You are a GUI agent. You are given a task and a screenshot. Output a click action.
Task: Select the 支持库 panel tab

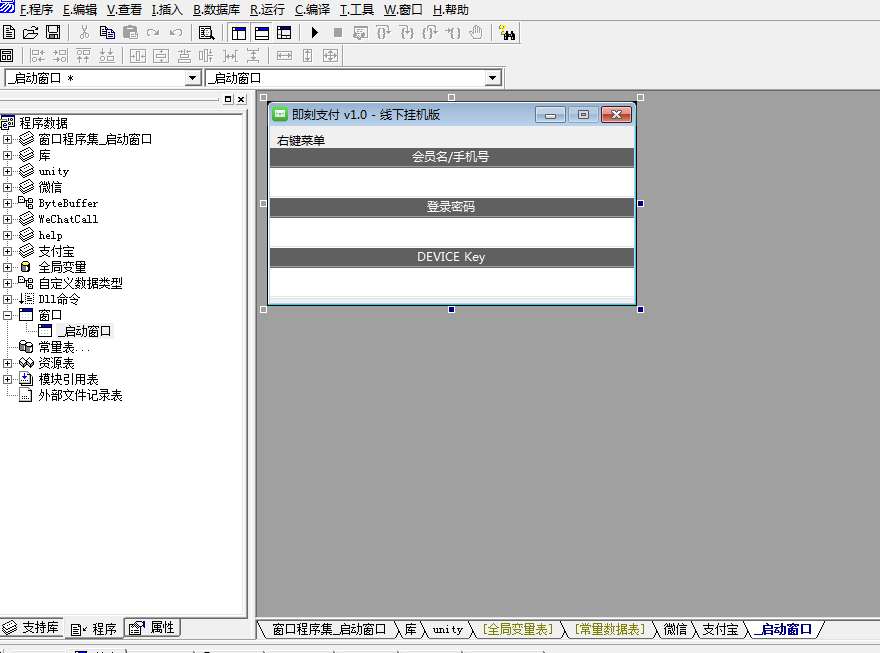click(32, 628)
